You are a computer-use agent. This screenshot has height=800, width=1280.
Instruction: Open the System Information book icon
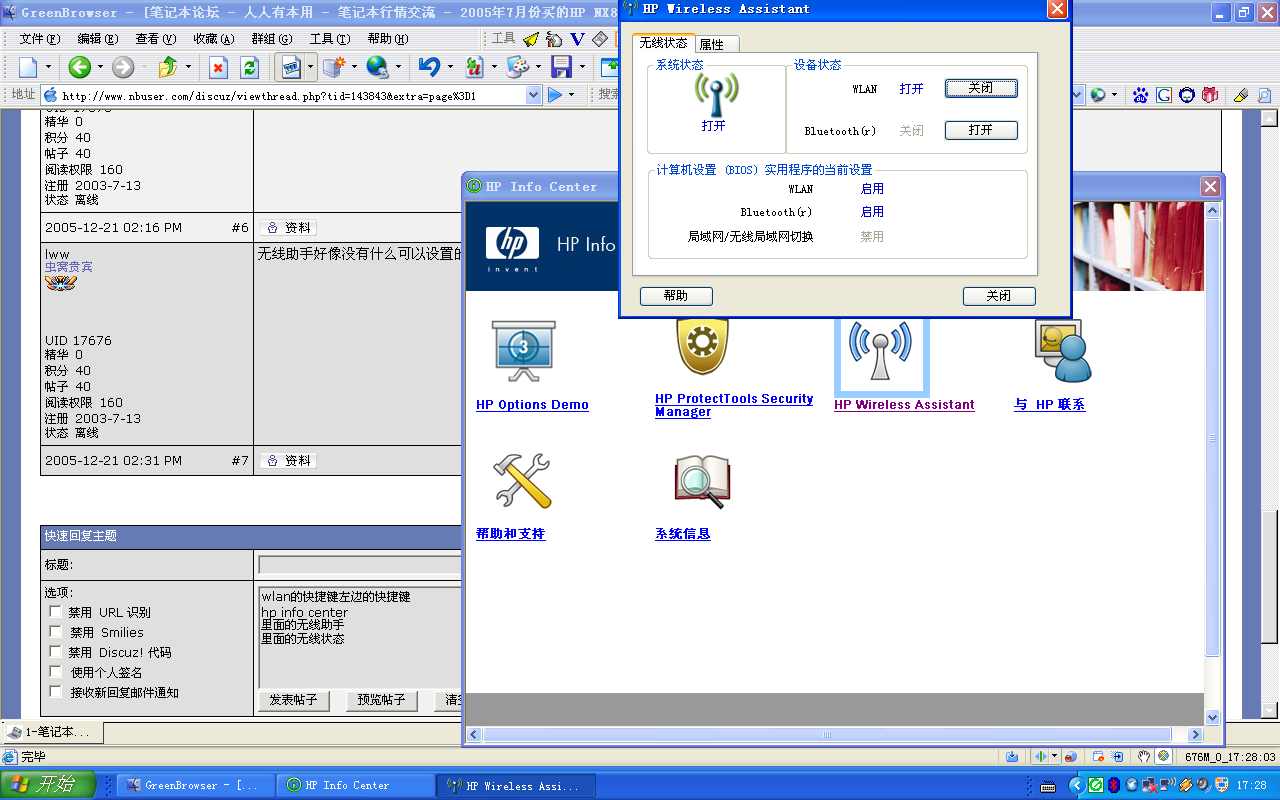click(702, 481)
